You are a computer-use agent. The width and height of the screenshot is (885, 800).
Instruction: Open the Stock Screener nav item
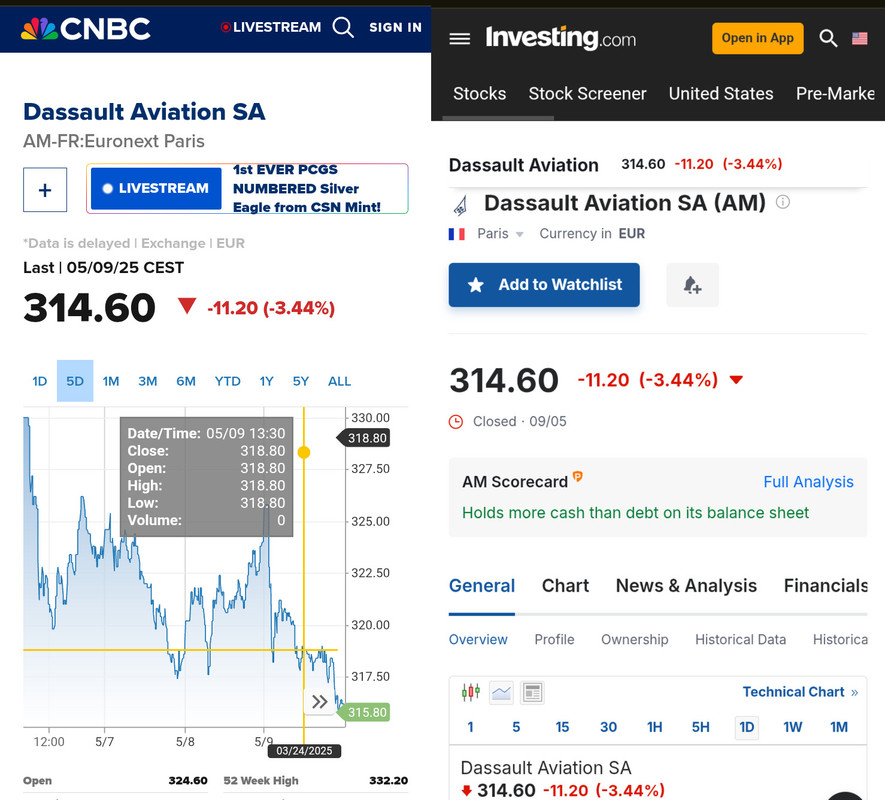click(587, 93)
